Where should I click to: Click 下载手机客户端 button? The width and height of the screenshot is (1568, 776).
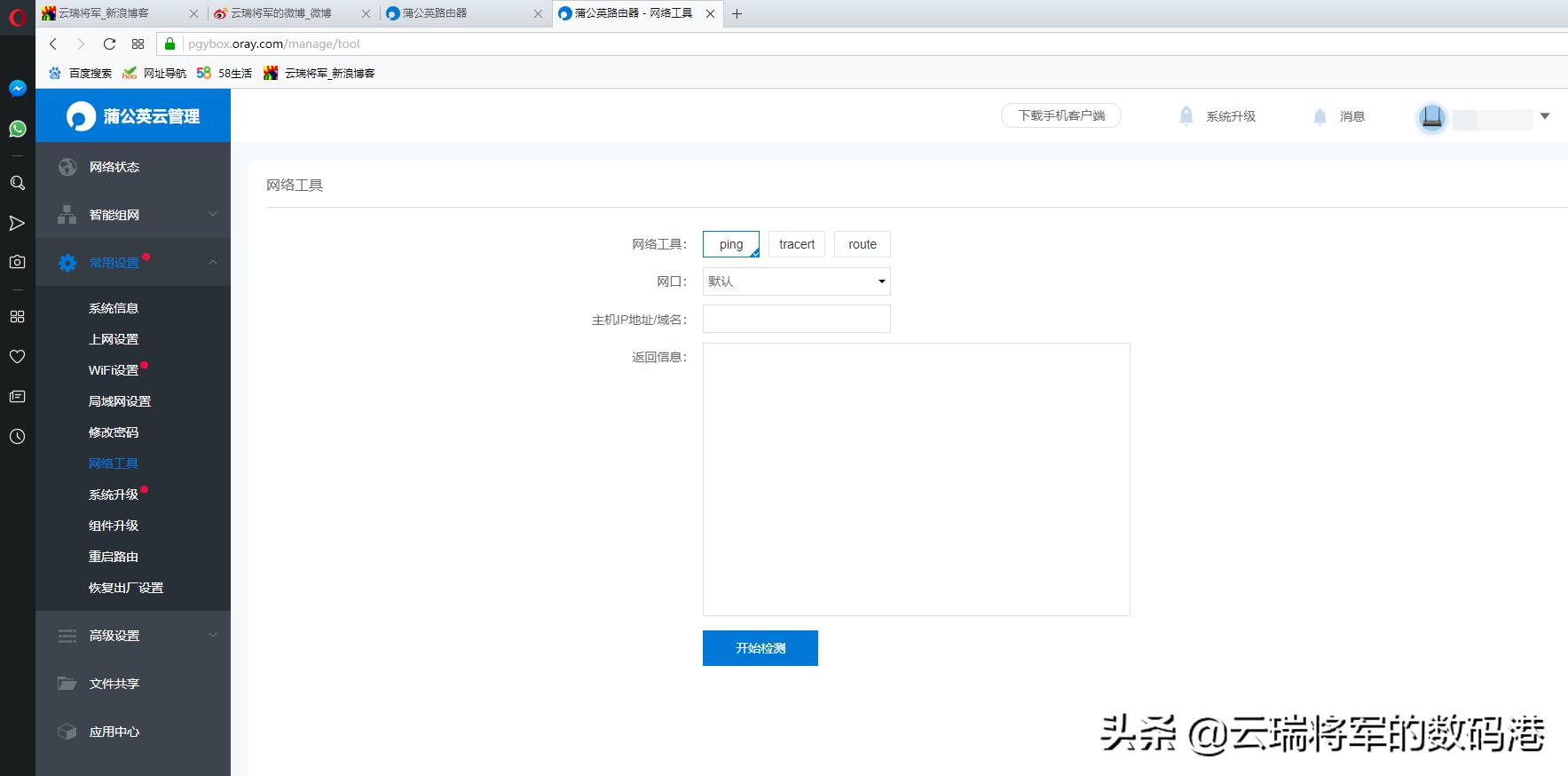(x=1061, y=115)
